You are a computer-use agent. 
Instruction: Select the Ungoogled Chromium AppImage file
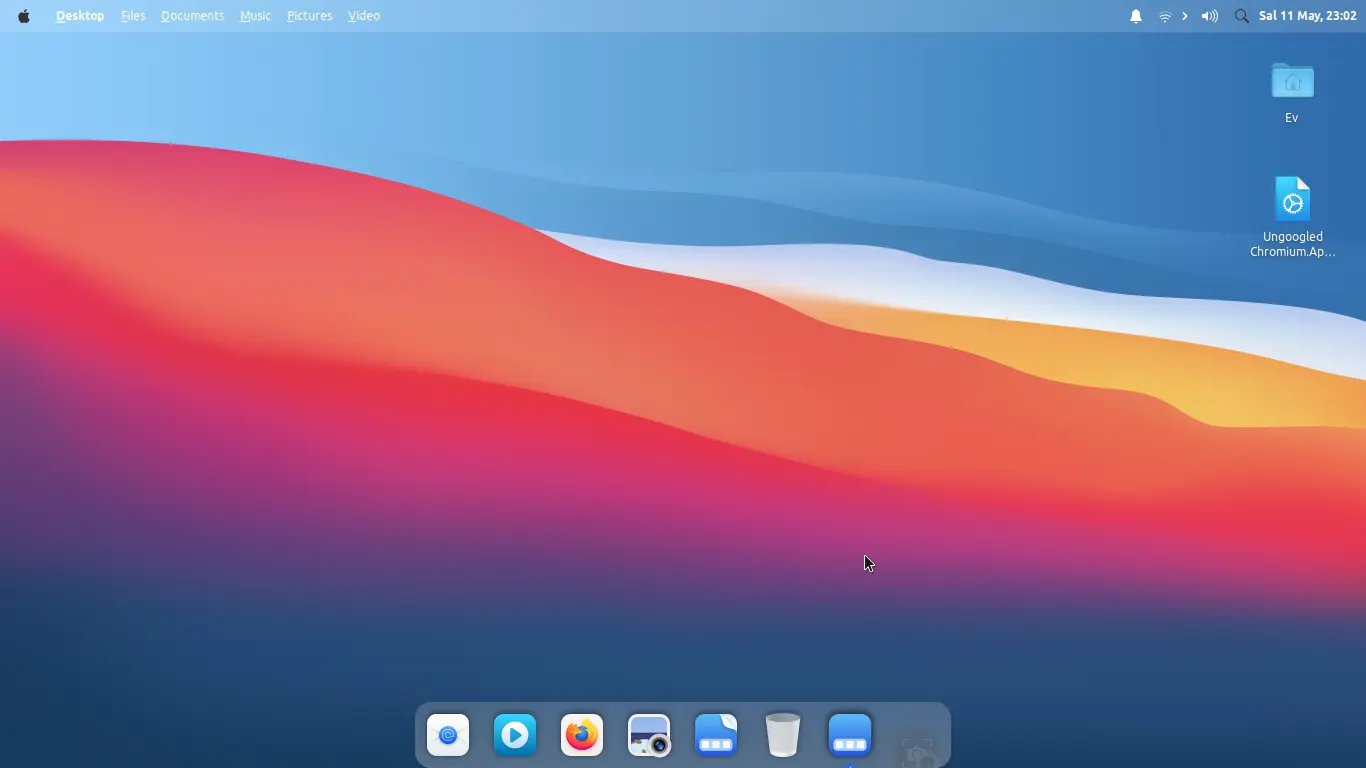[1292, 200]
